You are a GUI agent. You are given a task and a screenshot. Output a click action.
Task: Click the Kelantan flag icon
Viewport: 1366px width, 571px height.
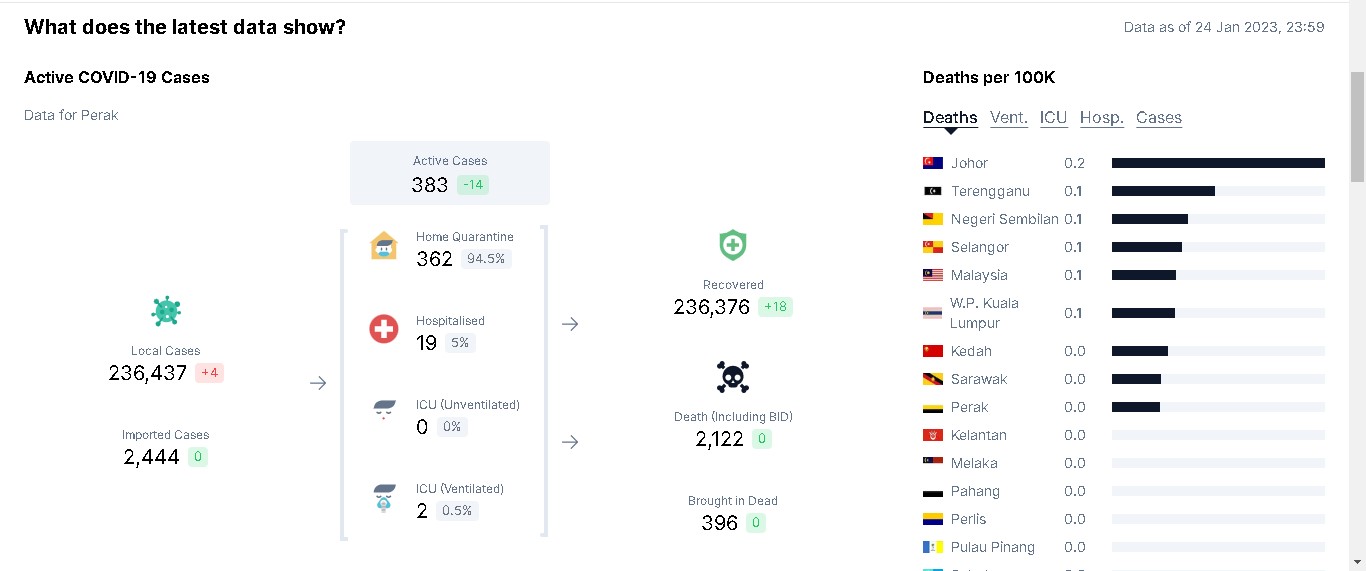(x=933, y=435)
